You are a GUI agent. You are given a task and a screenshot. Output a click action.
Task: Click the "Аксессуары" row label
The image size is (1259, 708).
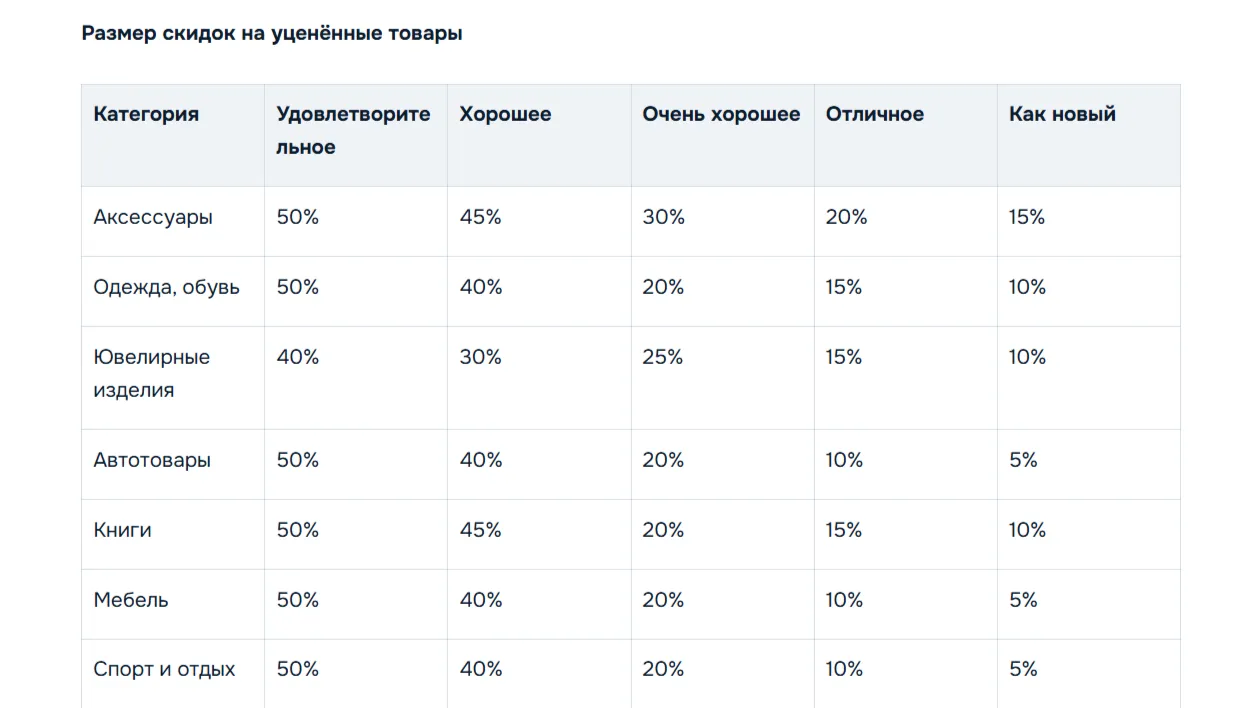153,217
